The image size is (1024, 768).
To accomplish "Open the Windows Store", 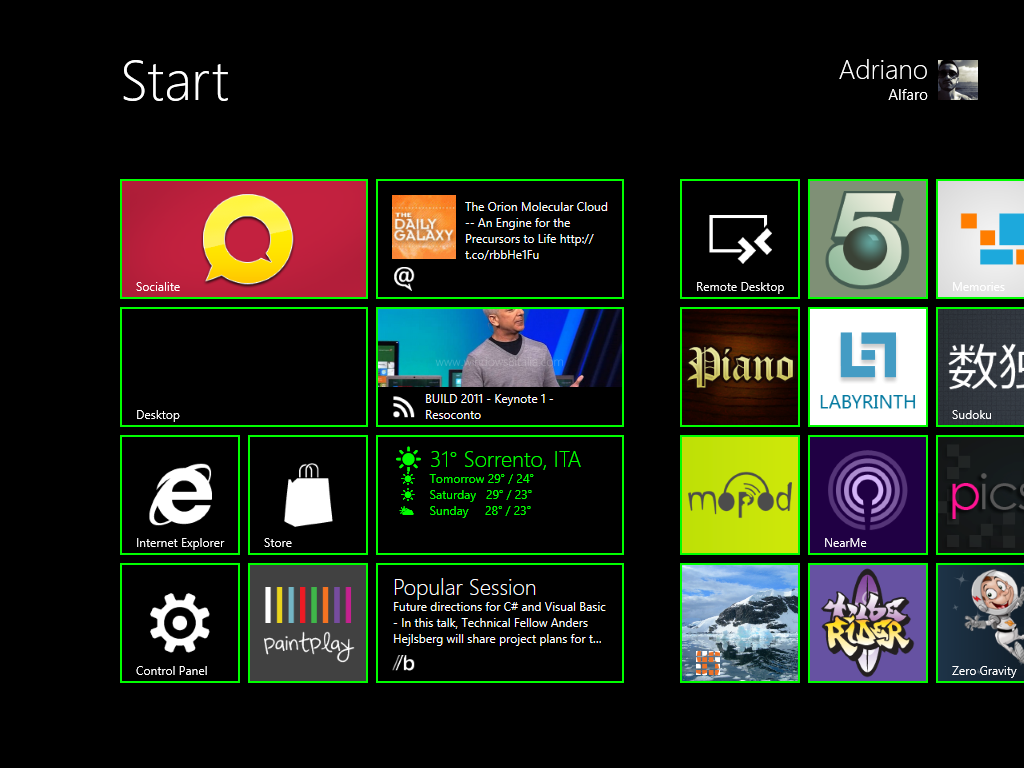I will pos(307,495).
